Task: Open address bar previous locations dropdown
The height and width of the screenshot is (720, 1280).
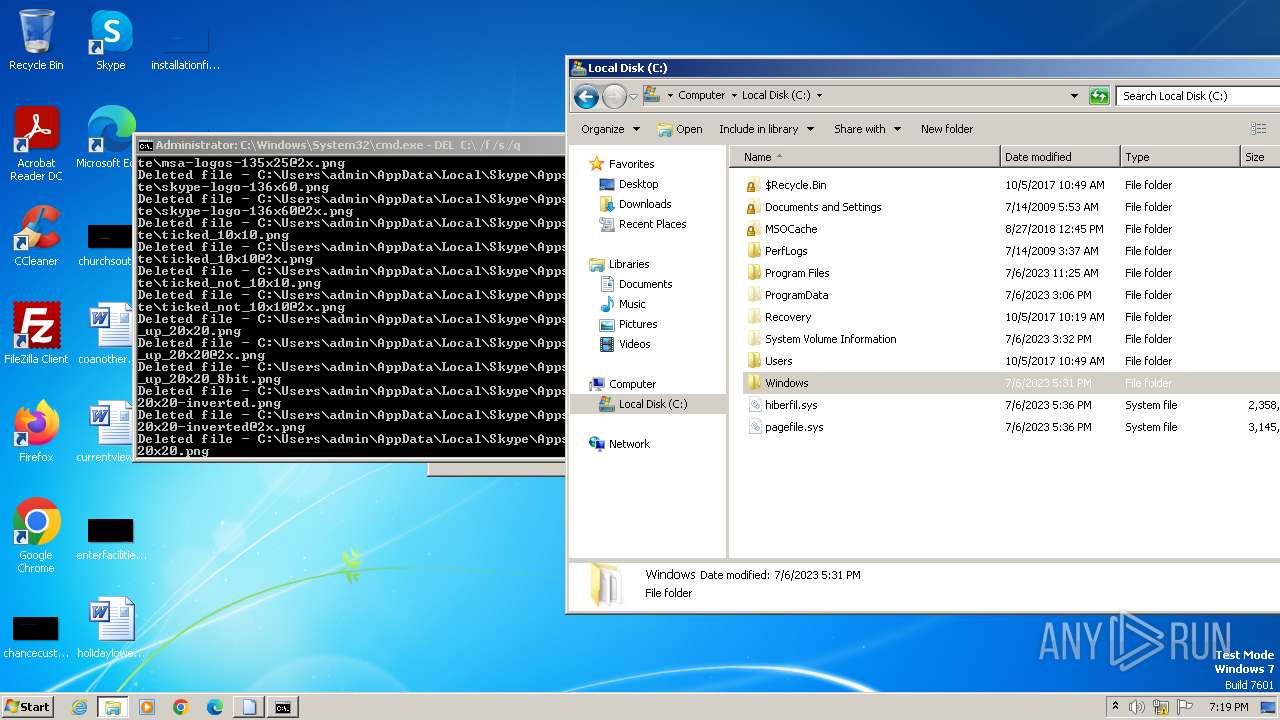Action: 1075,96
